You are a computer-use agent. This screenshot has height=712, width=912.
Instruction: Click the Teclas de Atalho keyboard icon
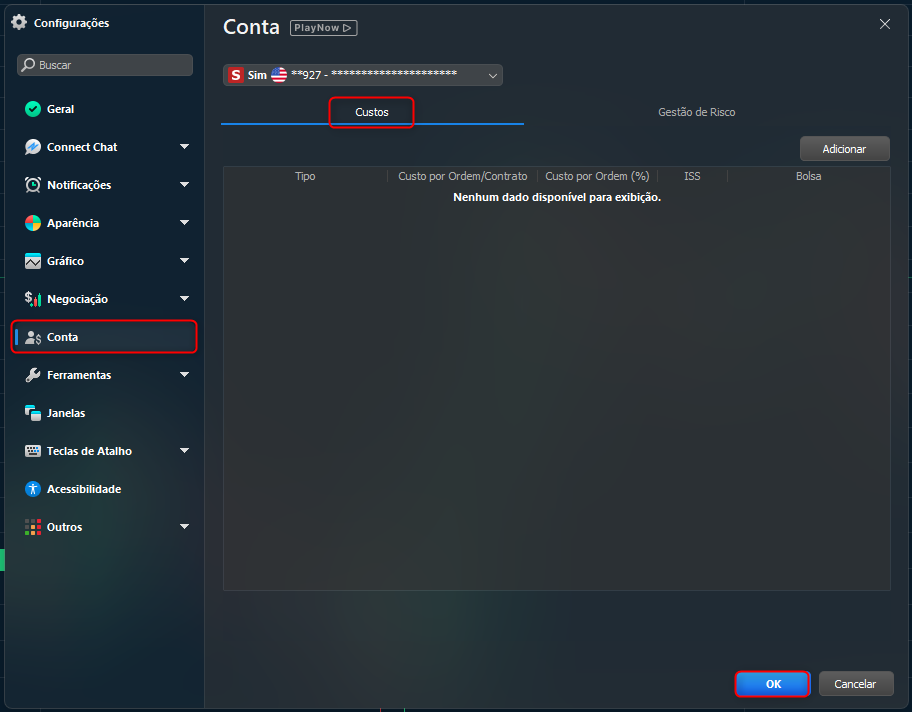[x=33, y=451]
